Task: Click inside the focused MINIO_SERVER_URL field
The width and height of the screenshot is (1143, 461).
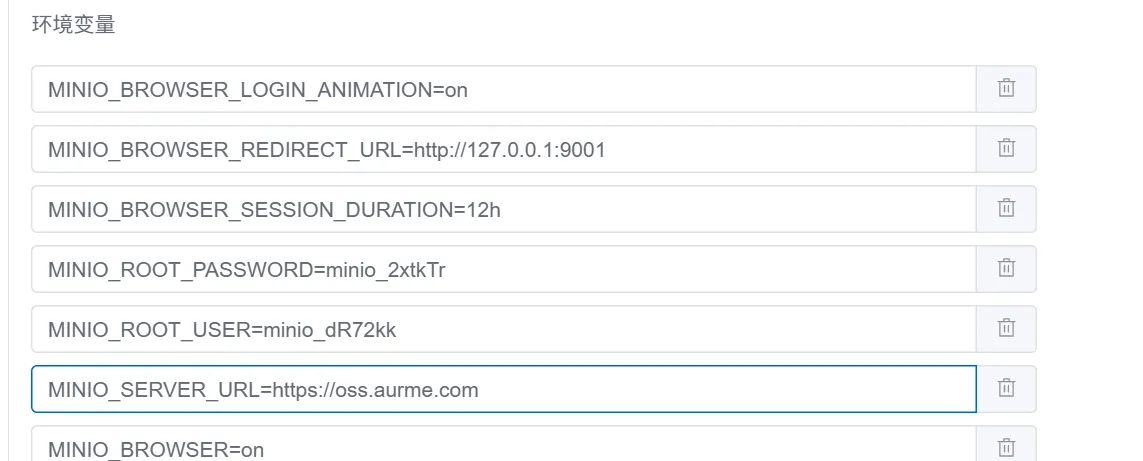Action: click(x=504, y=389)
